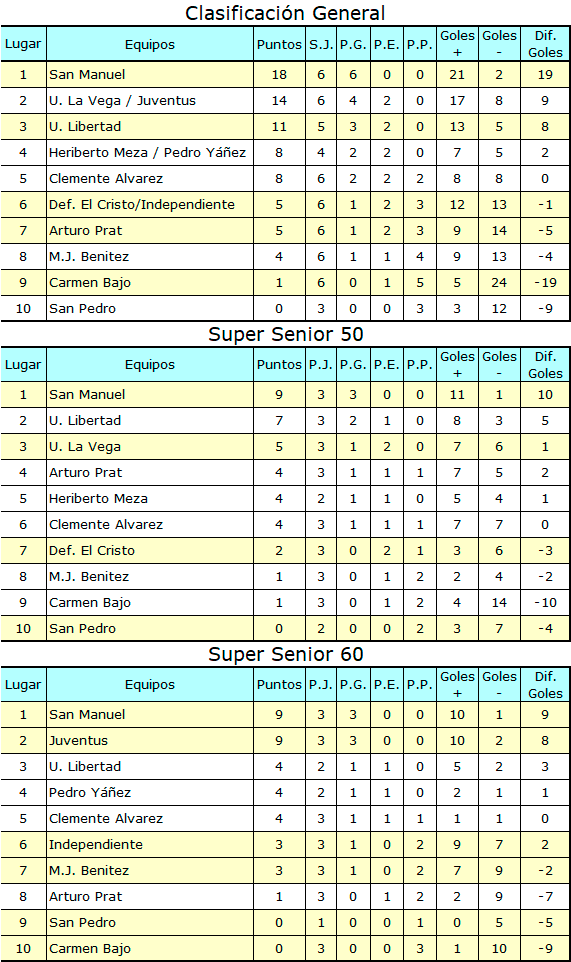Click the Clasificación General title

(285, 13)
